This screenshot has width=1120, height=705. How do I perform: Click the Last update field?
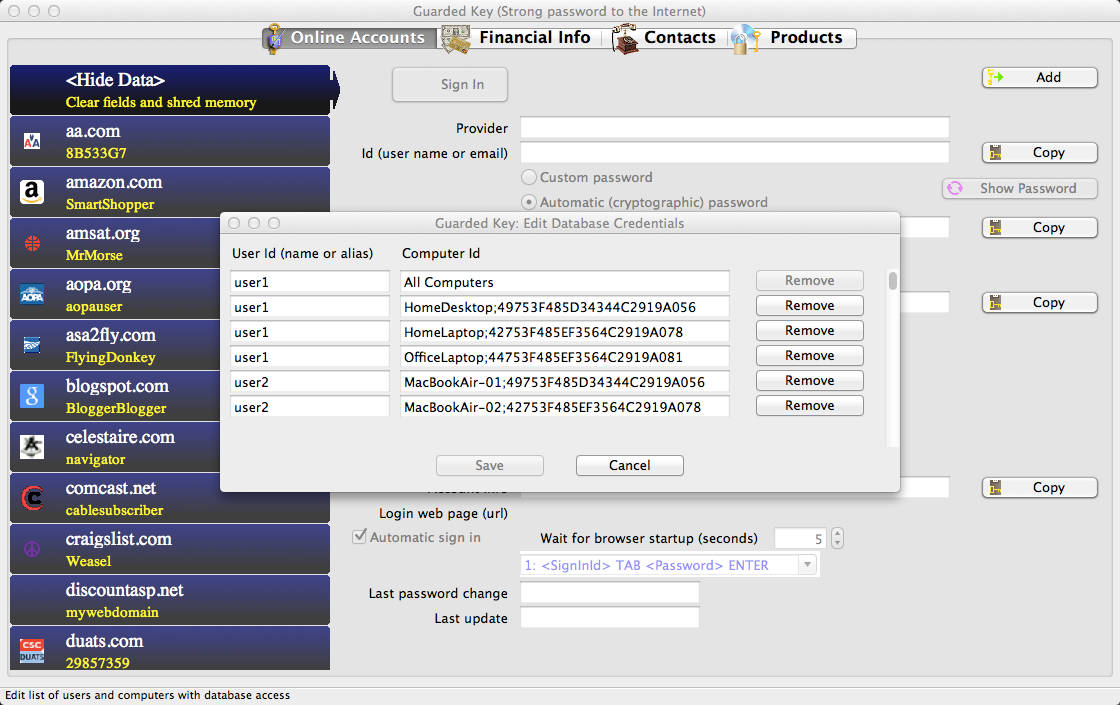click(609, 618)
